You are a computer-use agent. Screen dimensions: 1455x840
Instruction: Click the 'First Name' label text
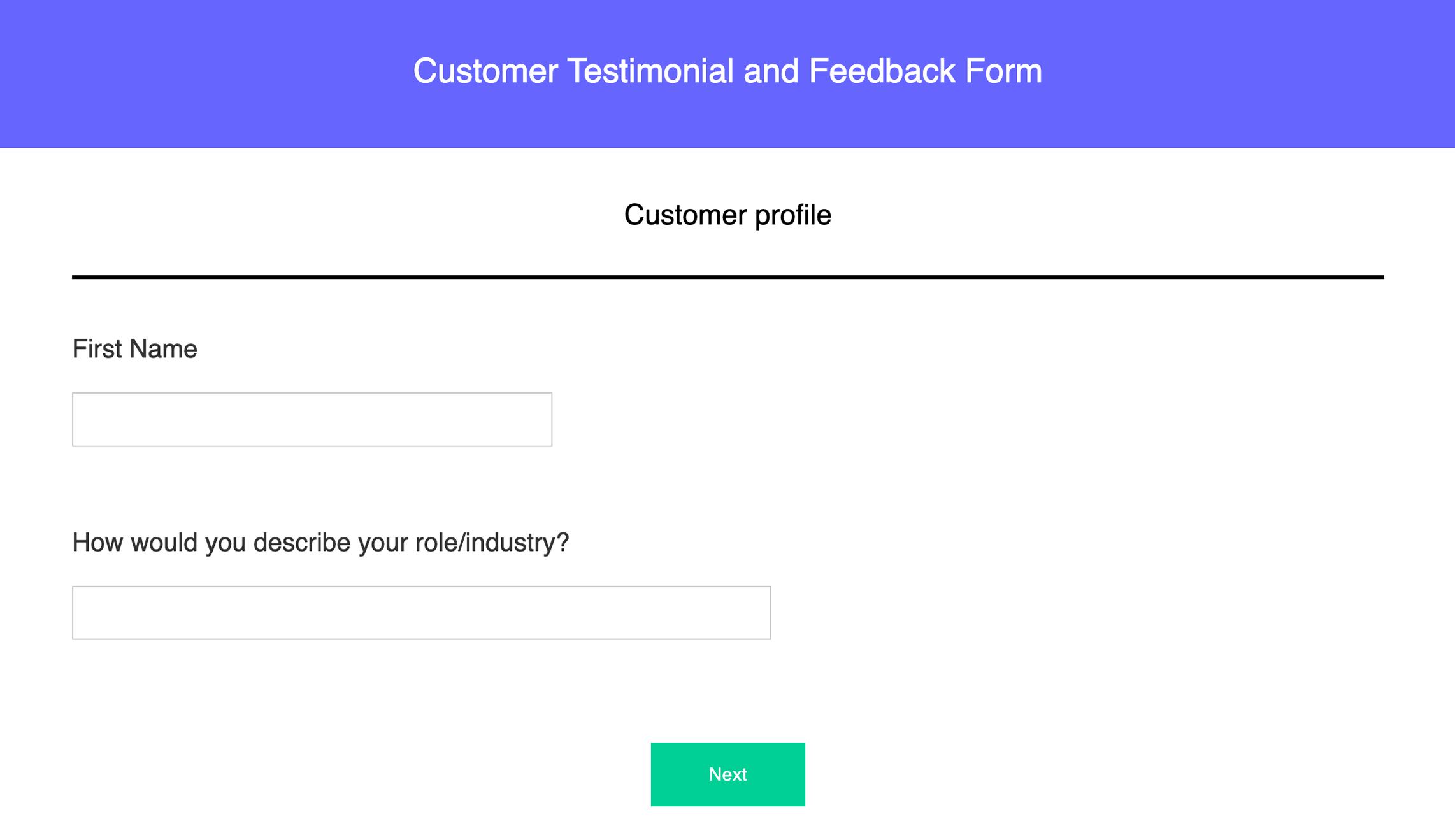(x=134, y=348)
